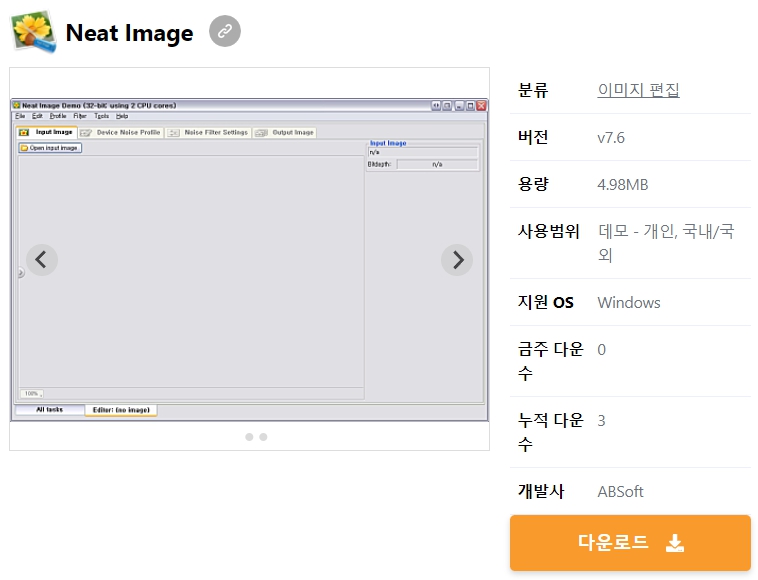Click the orange 다운로드 download button
Image resolution: width=758 pixels, height=580 pixels.
pos(630,543)
